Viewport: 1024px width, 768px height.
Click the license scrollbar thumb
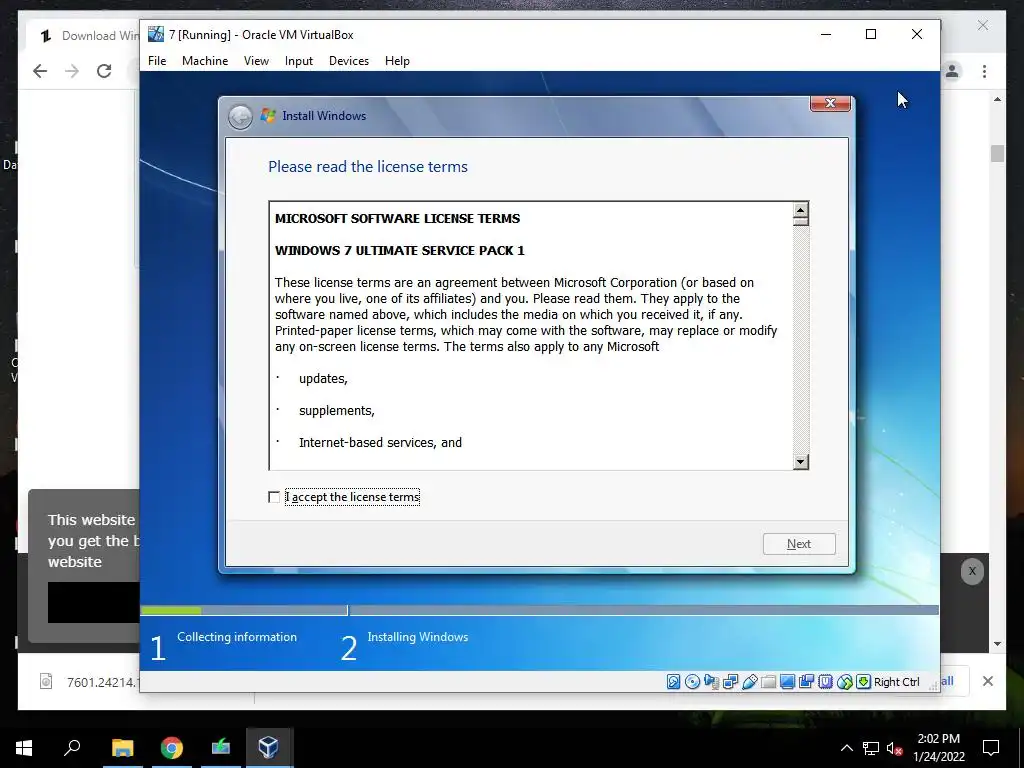coord(801,222)
